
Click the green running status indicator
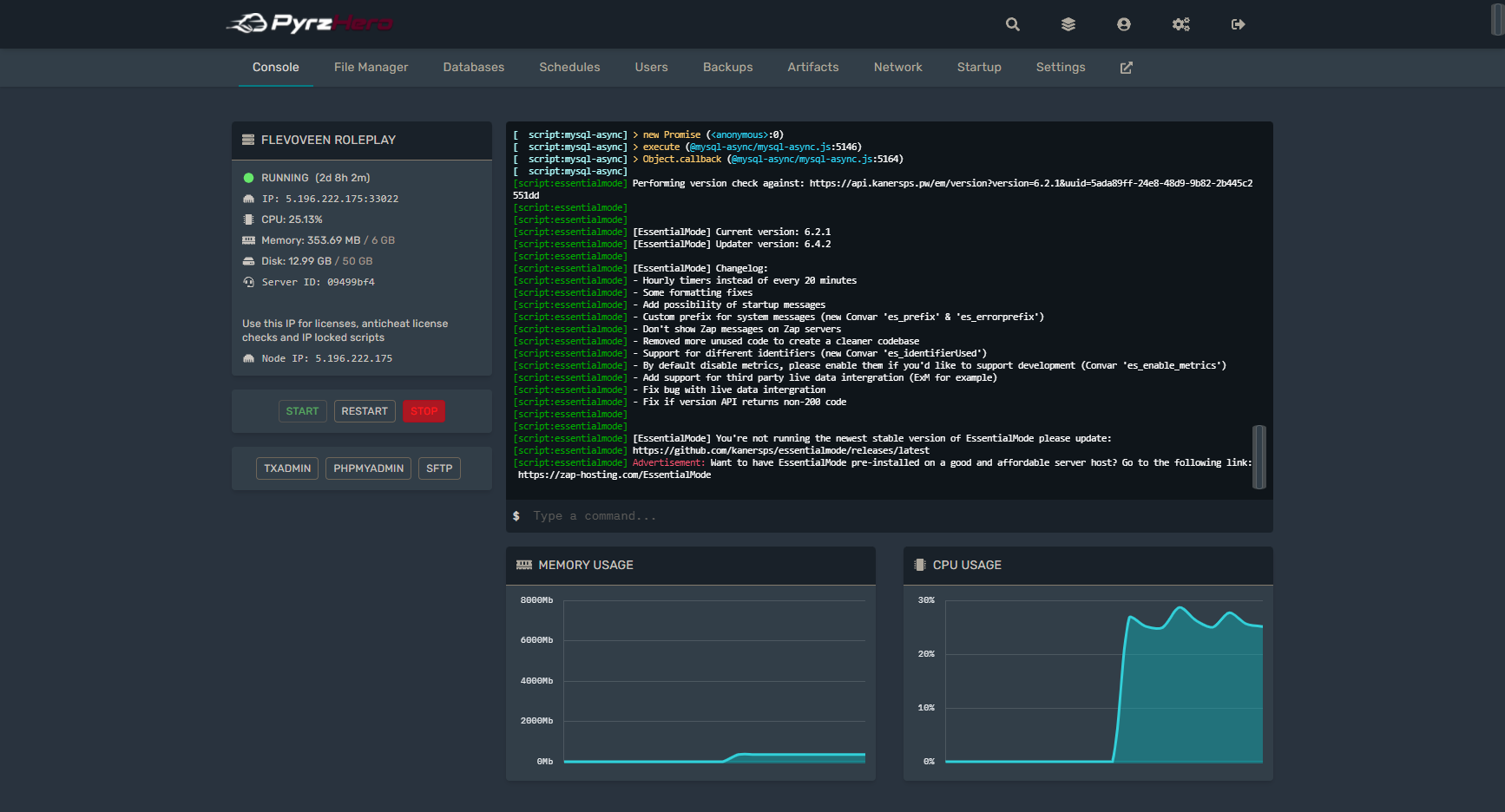point(248,178)
